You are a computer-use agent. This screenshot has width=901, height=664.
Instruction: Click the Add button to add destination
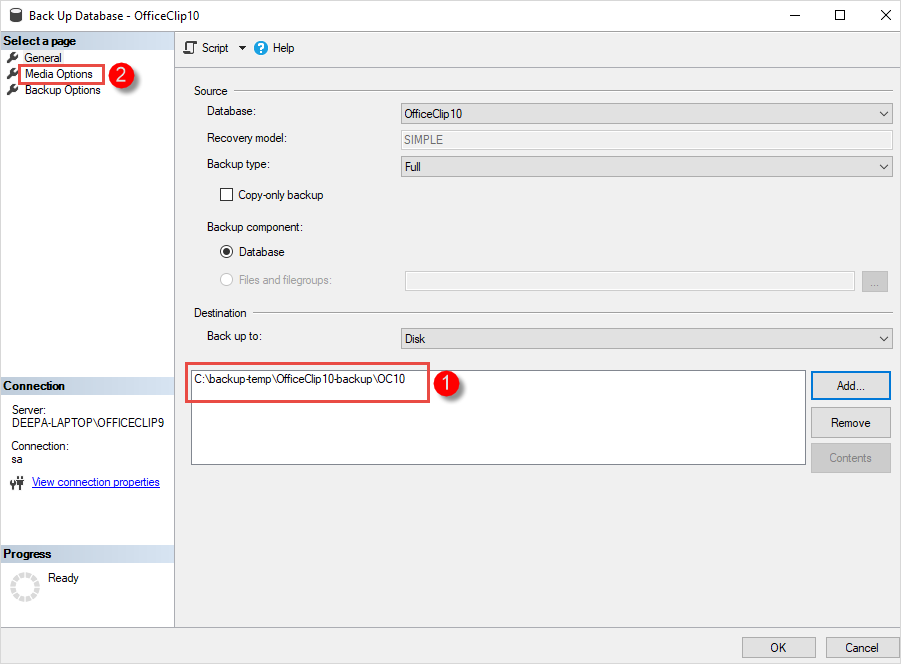850,385
